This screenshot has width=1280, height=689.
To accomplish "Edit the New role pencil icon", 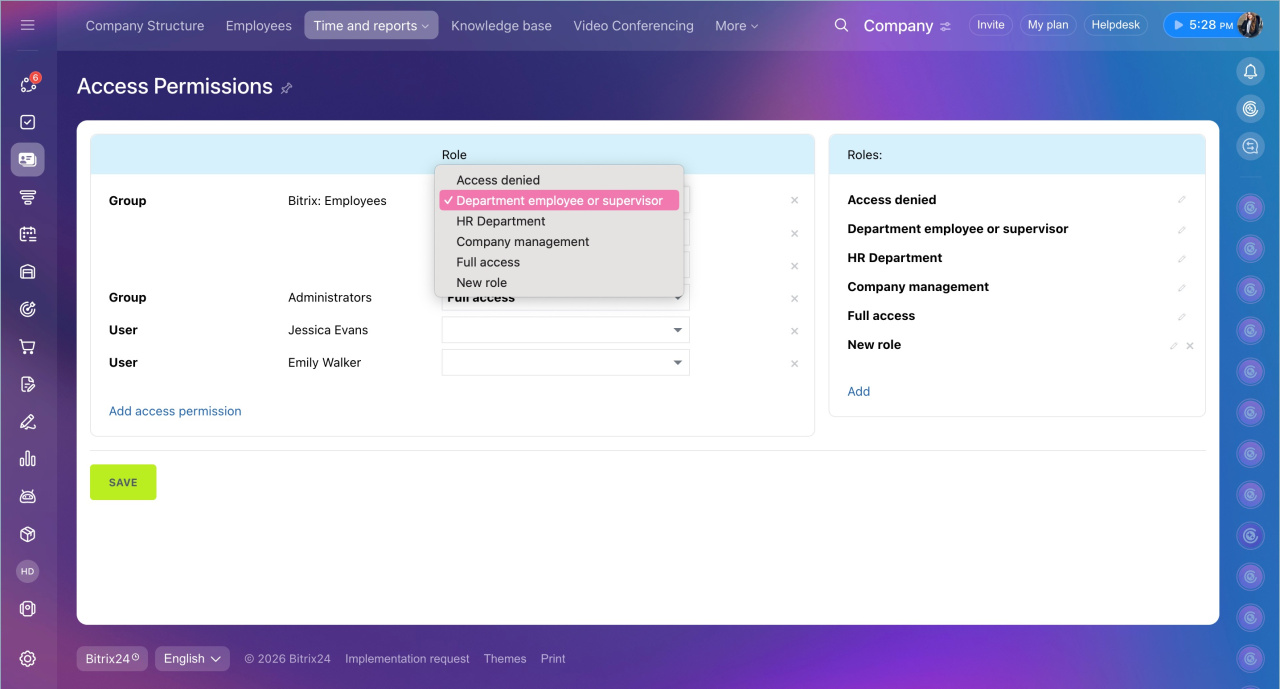I will (1174, 346).
